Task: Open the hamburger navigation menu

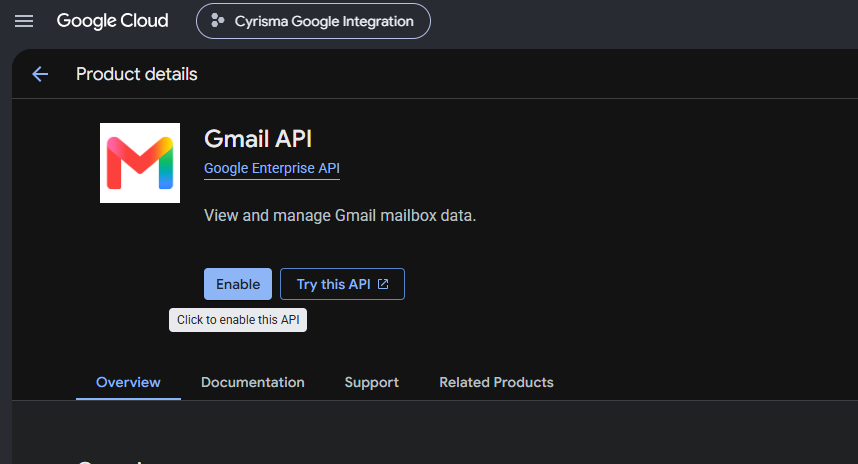Action: [24, 21]
